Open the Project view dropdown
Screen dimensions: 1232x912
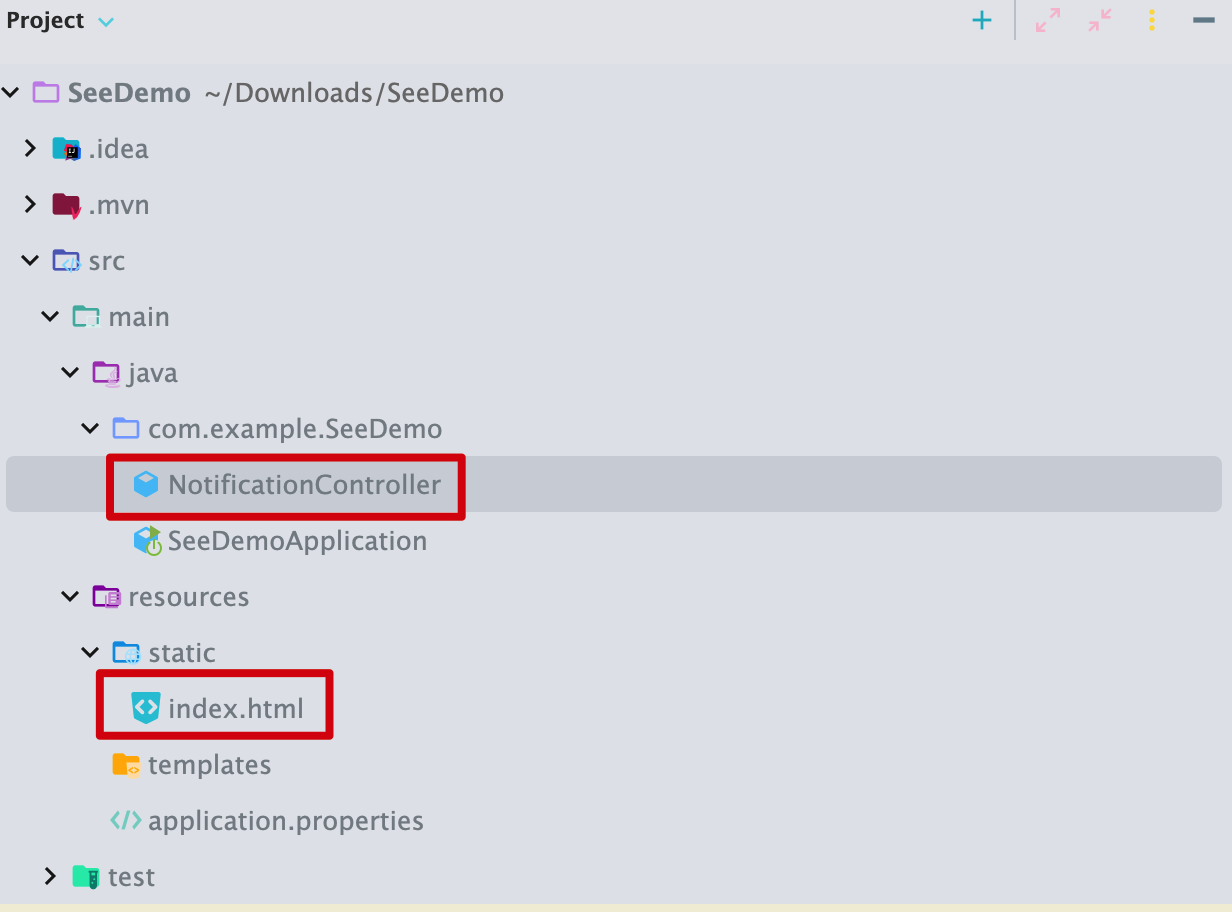[106, 22]
